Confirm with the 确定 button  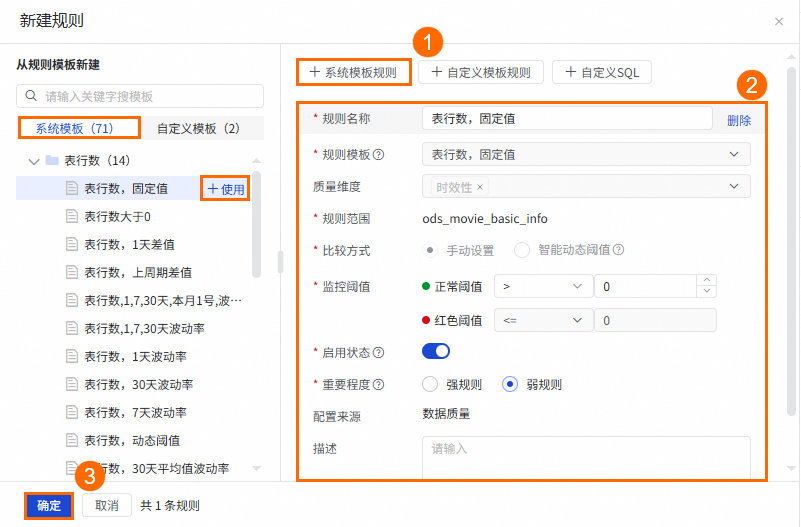(x=49, y=506)
